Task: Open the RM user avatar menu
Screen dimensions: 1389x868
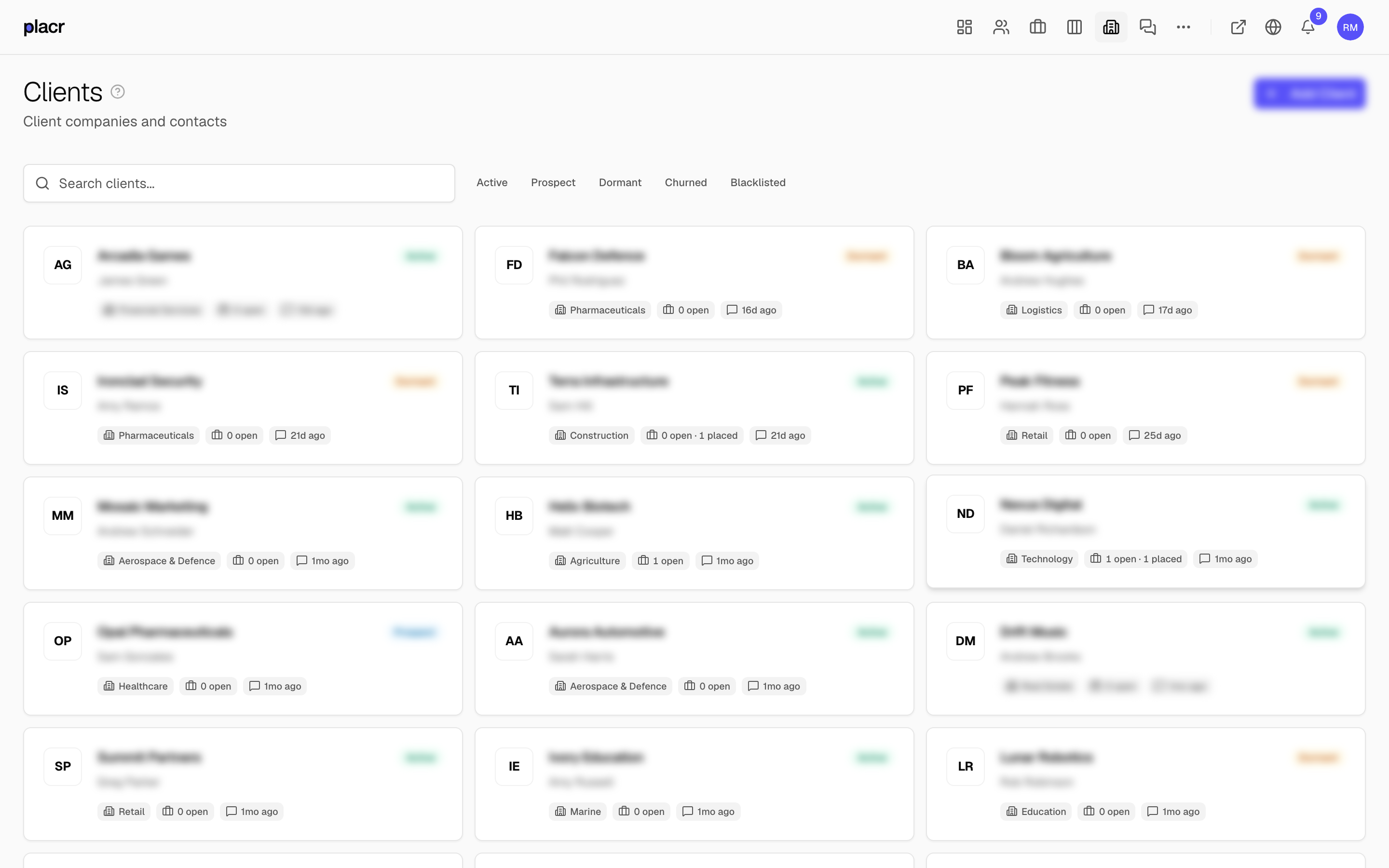Action: tap(1350, 27)
